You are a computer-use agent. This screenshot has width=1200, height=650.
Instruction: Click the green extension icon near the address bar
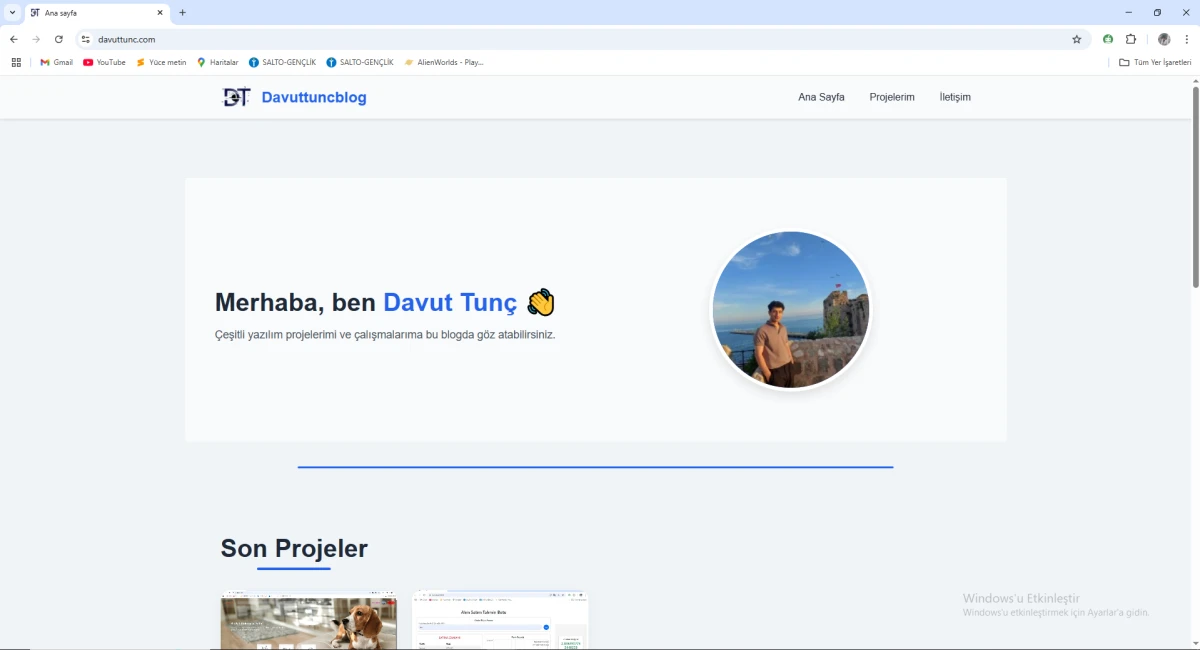tap(1107, 39)
